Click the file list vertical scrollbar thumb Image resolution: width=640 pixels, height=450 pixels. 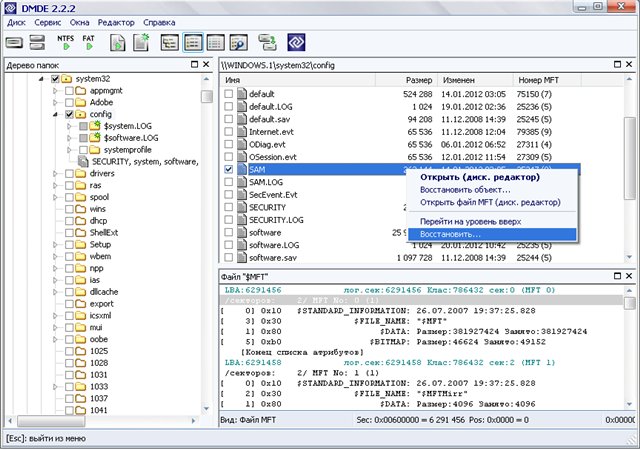pos(629,158)
